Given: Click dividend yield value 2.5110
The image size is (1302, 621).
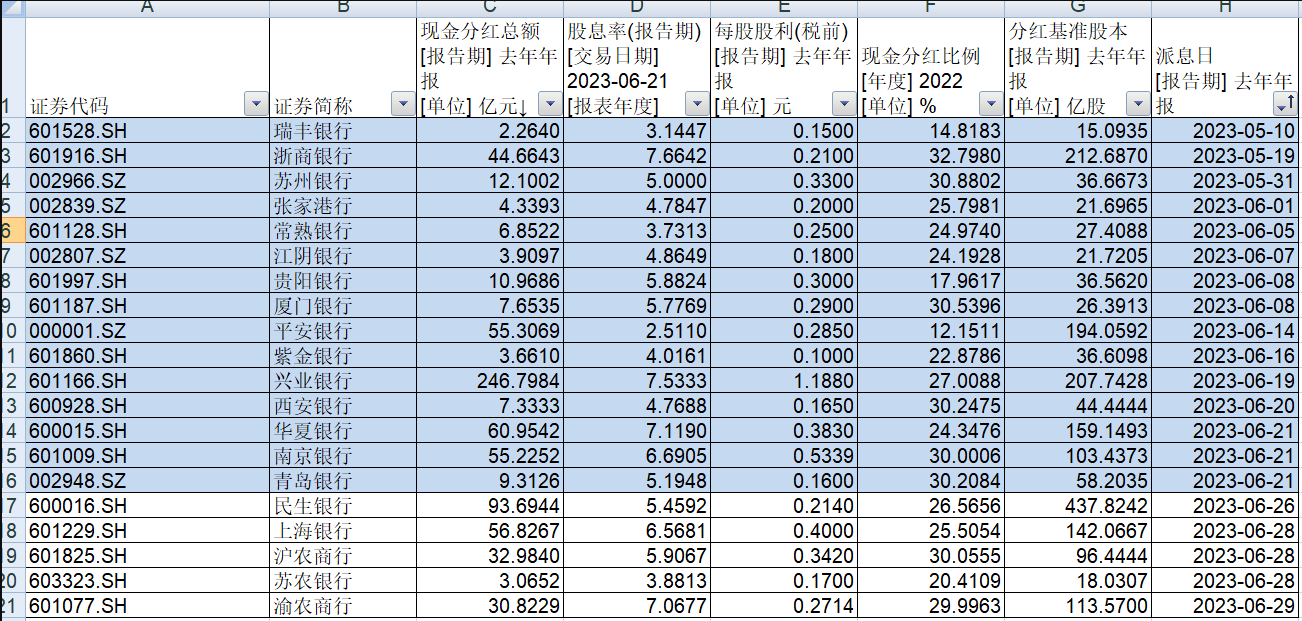Looking at the screenshot, I should [x=637, y=330].
